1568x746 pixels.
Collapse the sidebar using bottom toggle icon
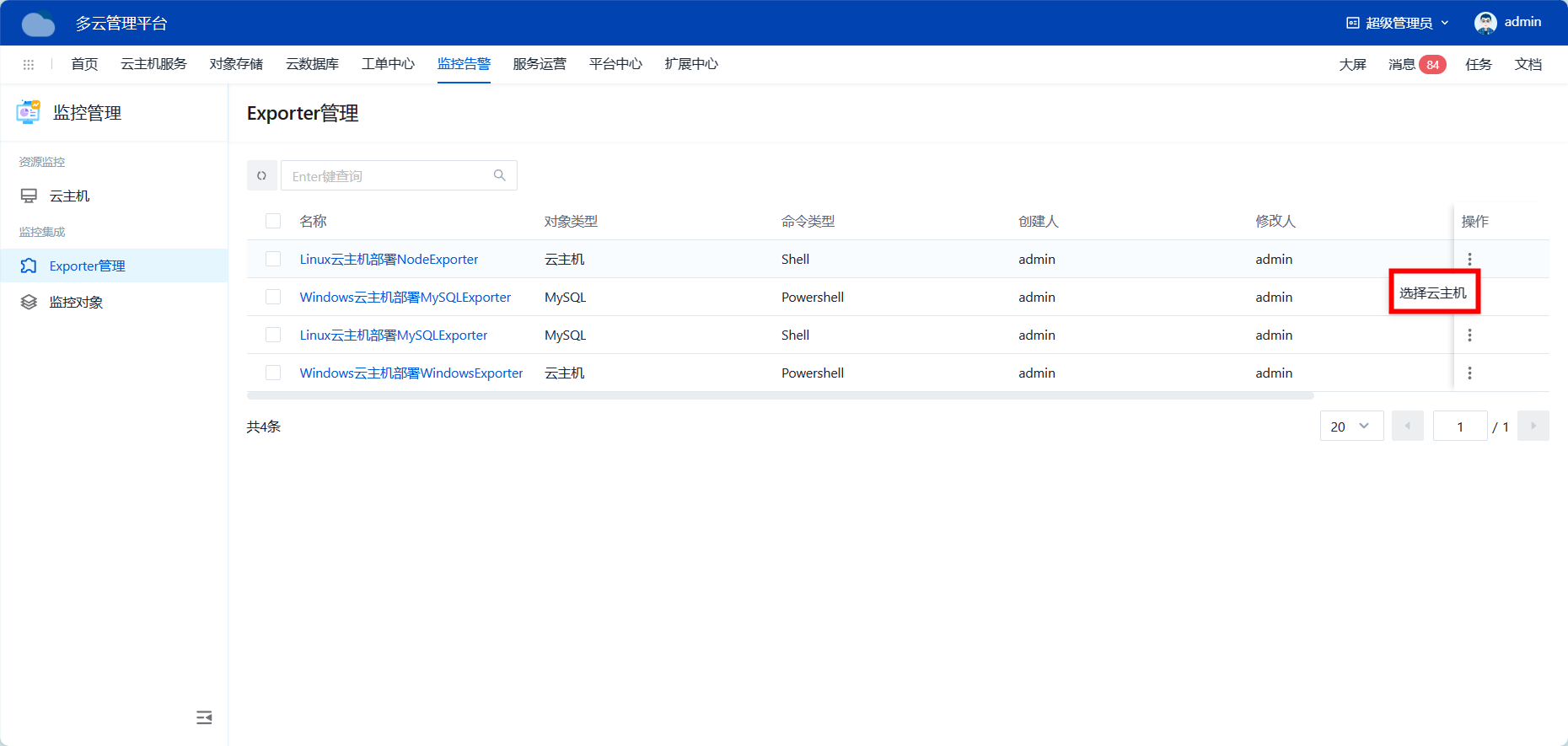click(204, 717)
